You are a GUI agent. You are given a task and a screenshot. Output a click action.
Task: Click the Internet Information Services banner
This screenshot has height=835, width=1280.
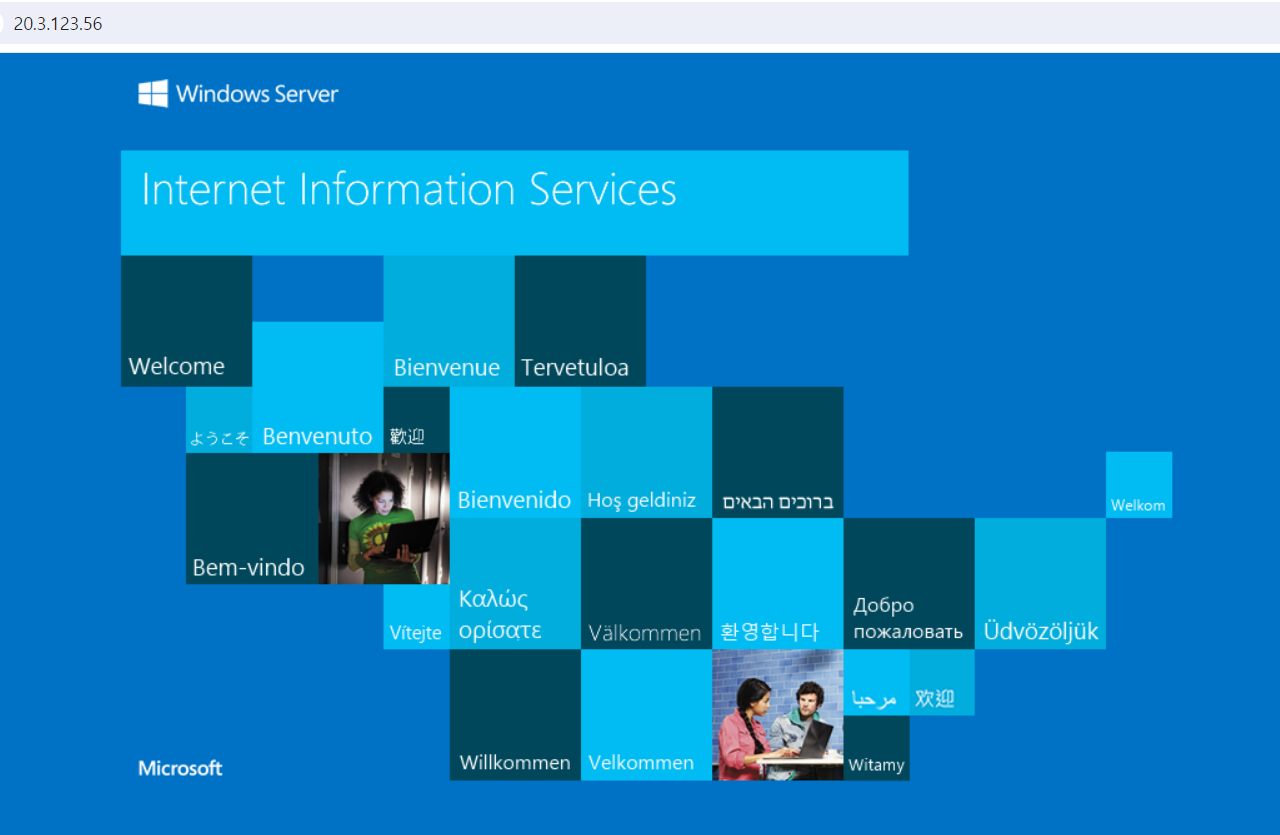tap(514, 203)
